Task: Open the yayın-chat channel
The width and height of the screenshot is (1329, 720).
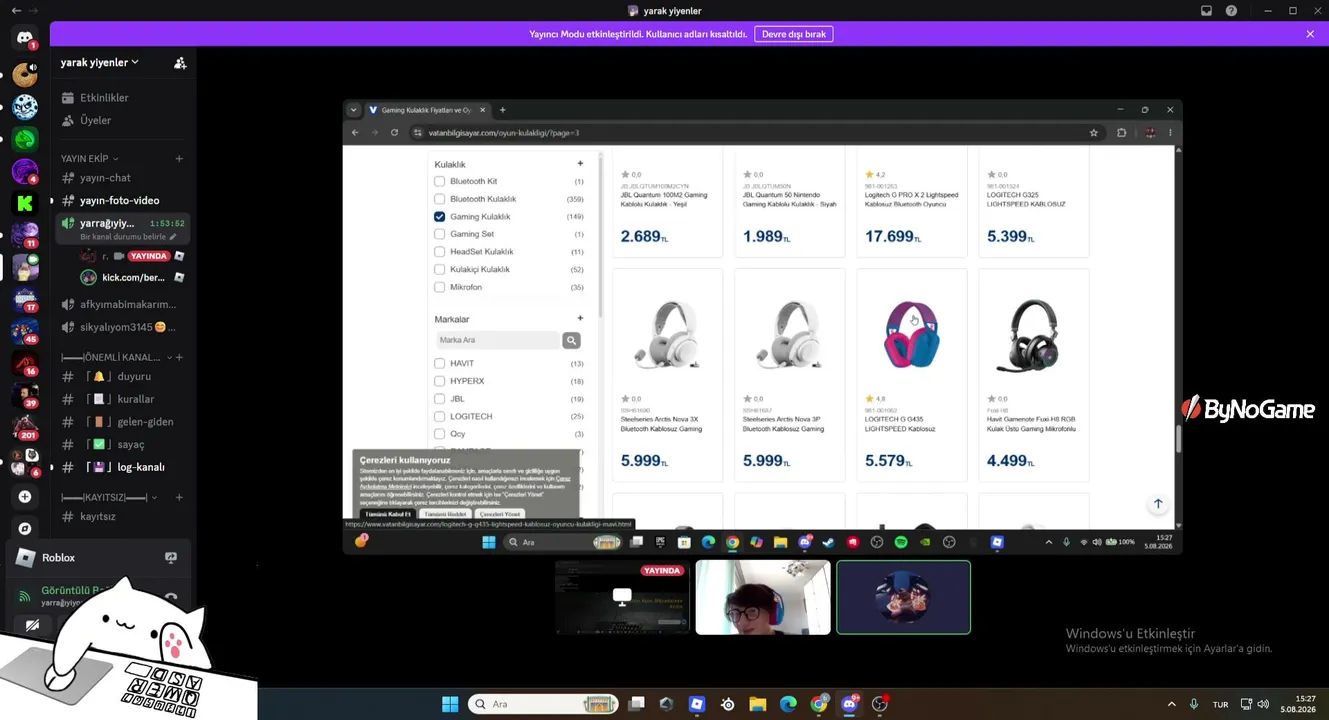Action: [x=105, y=178]
